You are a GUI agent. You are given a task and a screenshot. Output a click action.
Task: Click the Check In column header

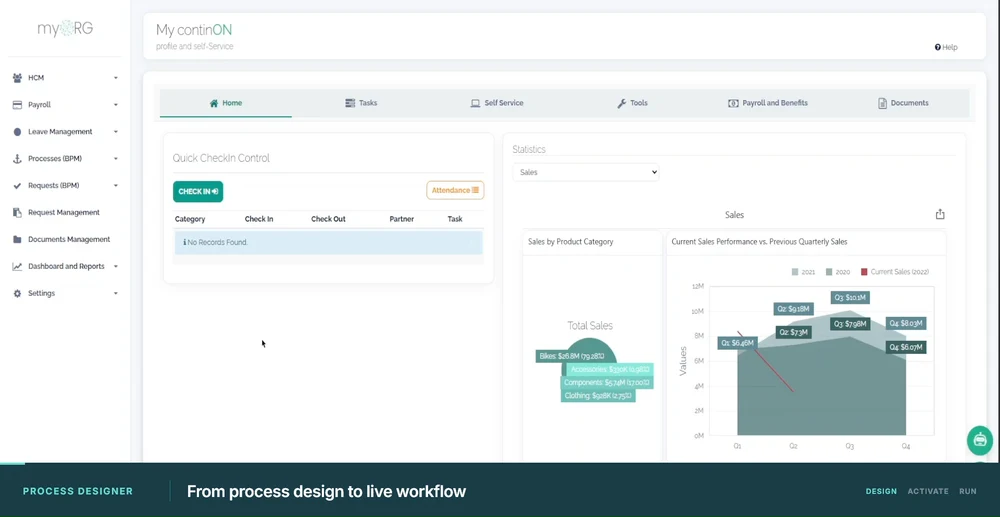tap(259, 219)
